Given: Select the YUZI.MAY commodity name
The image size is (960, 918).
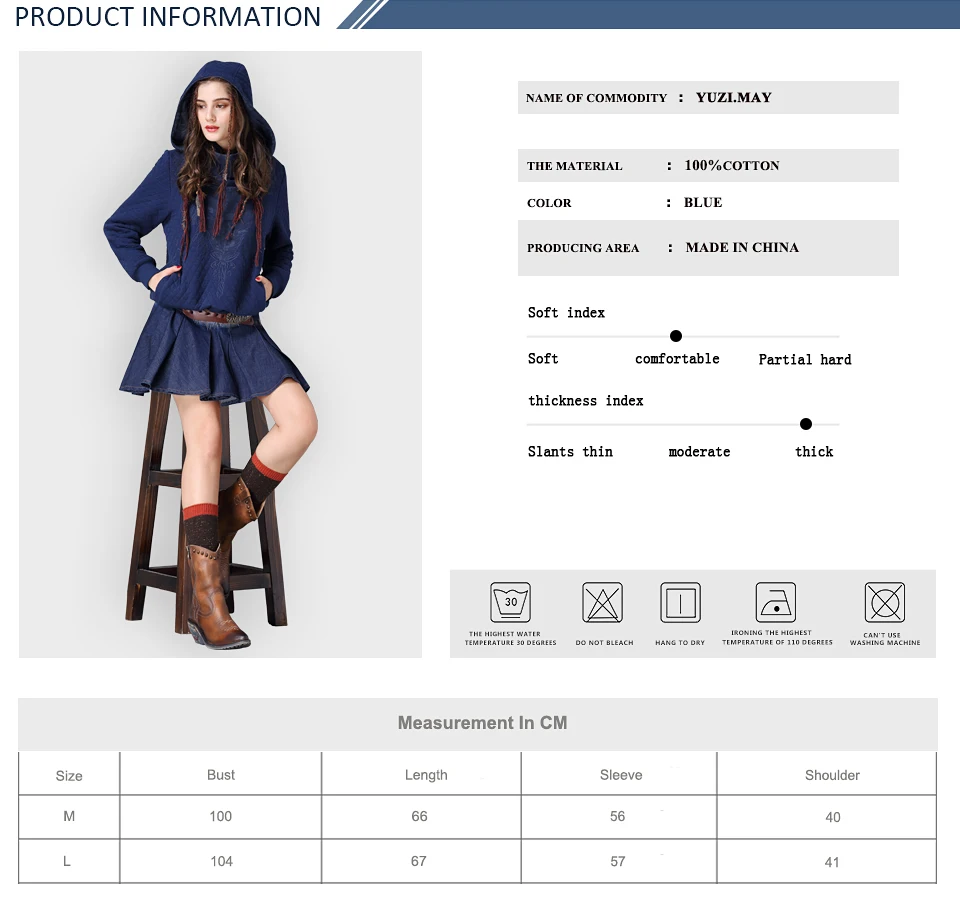Looking at the screenshot, I should [733, 97].
